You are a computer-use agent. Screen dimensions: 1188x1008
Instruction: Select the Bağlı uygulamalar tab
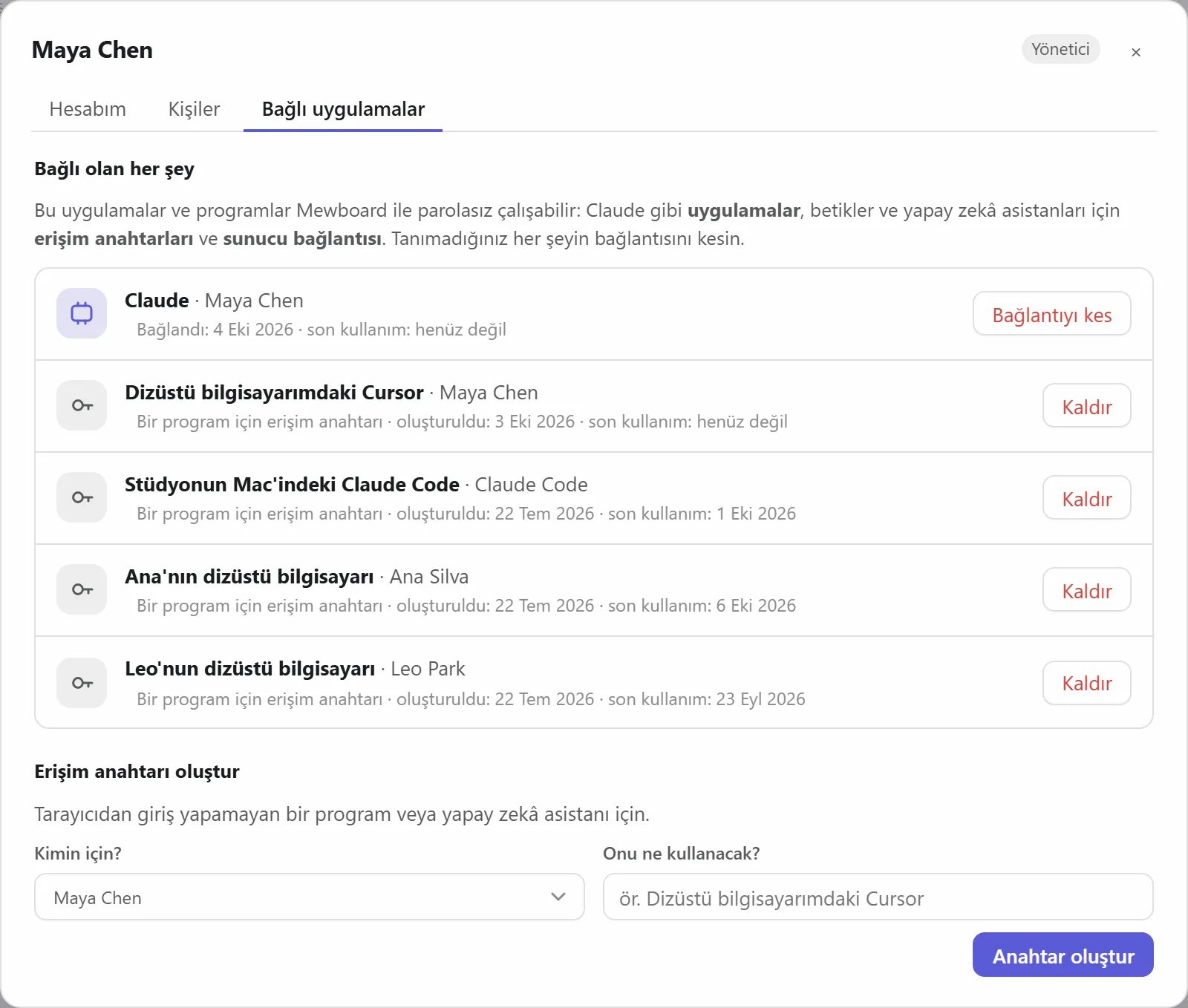pyautogui.click(x=343, y=109)
